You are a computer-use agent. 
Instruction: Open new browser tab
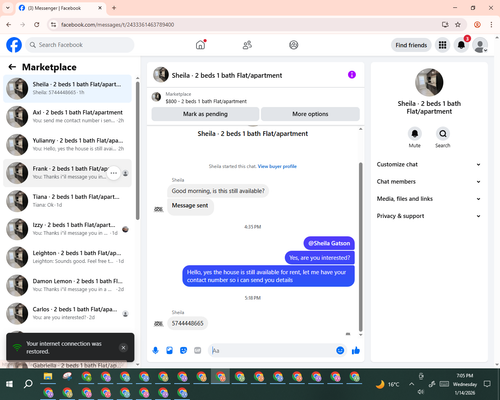point(114,8)
